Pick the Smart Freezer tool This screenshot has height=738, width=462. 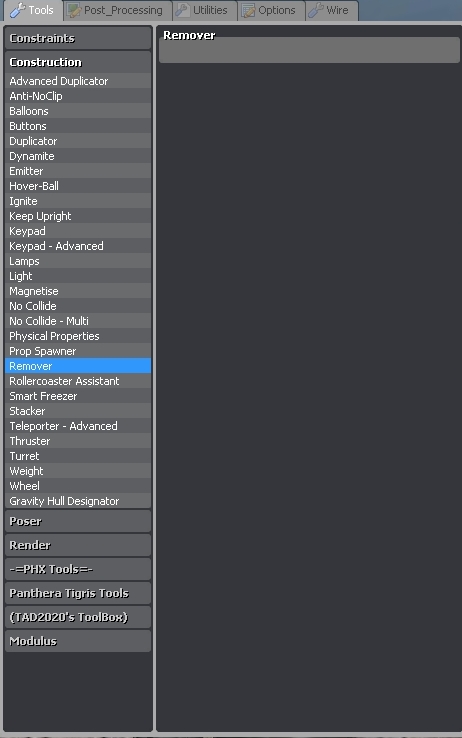pyautogui.click(x=78, y=396)
